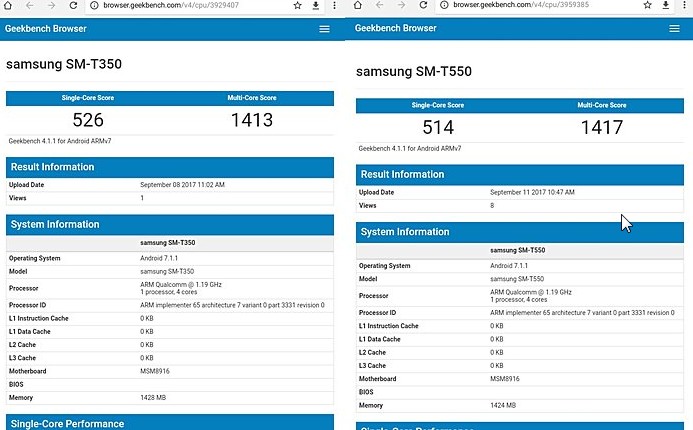
Task: Click upload date September 11 2017 10:47 AM
Action: (x=533, y=192)
